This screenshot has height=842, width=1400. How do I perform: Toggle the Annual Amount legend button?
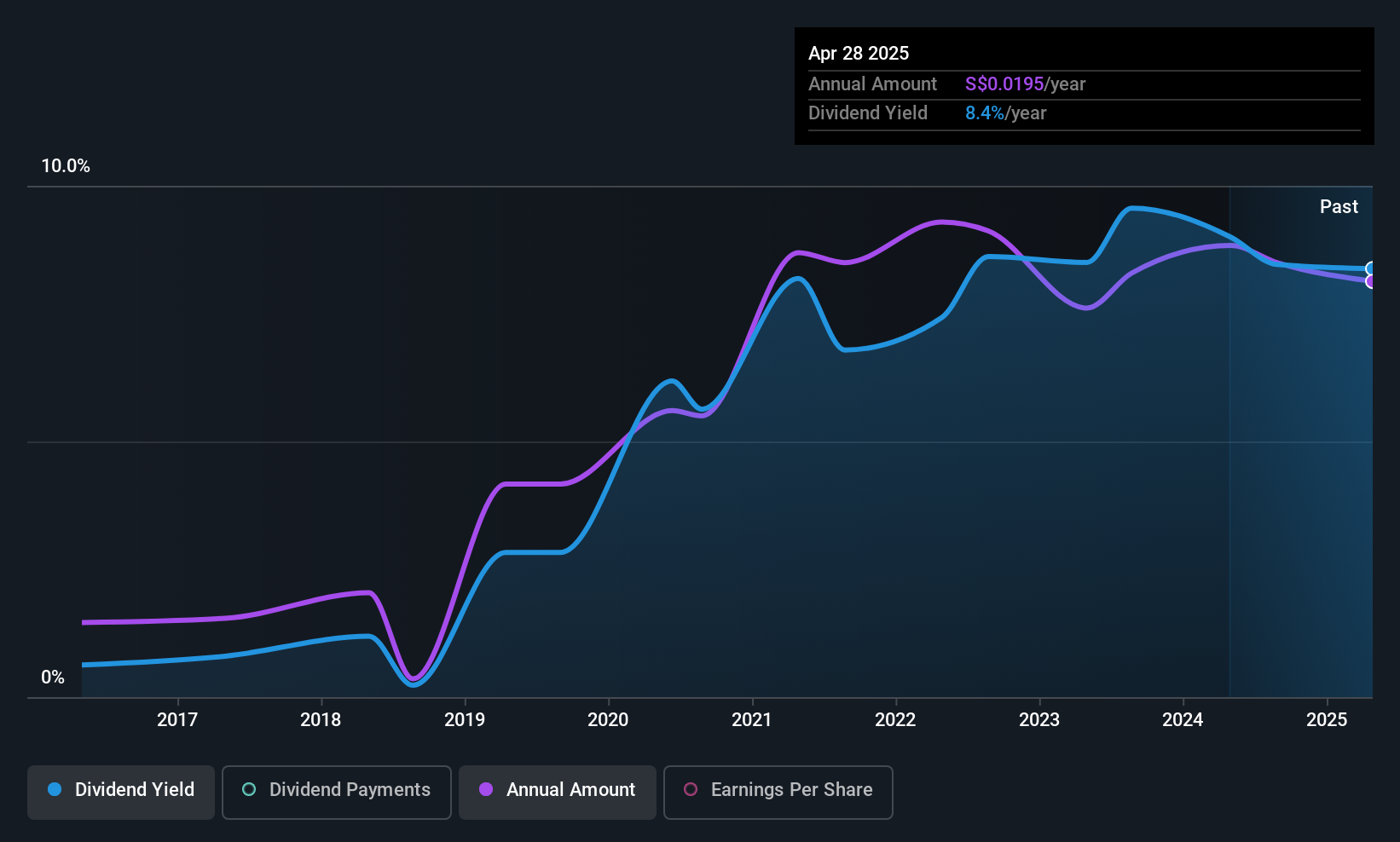coord(557,792)
